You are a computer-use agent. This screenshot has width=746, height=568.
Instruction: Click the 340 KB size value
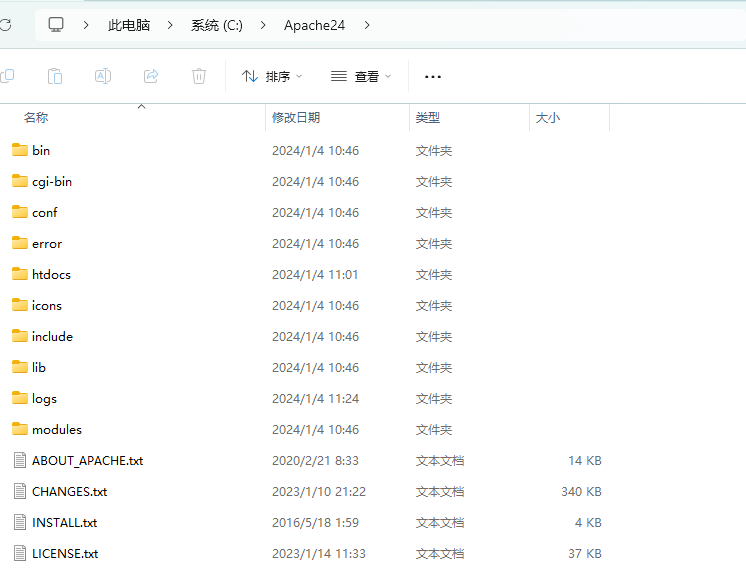point(581,491)
